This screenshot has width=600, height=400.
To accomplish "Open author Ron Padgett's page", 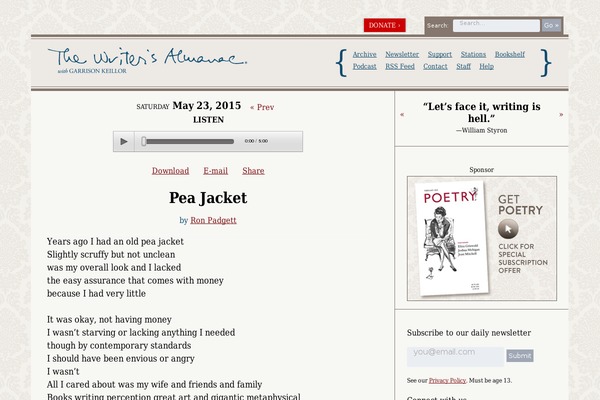I will 213,220.
